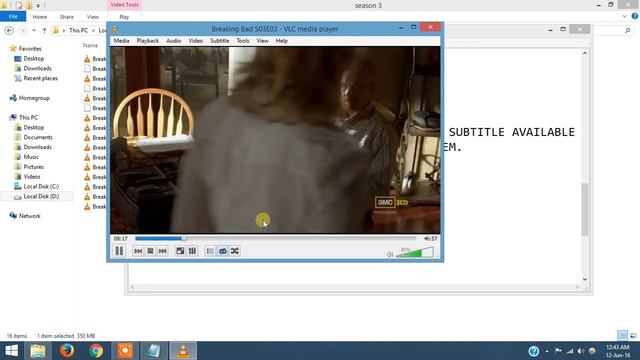
Task: Open VLC Playback menu
Action: pos(147,41)
